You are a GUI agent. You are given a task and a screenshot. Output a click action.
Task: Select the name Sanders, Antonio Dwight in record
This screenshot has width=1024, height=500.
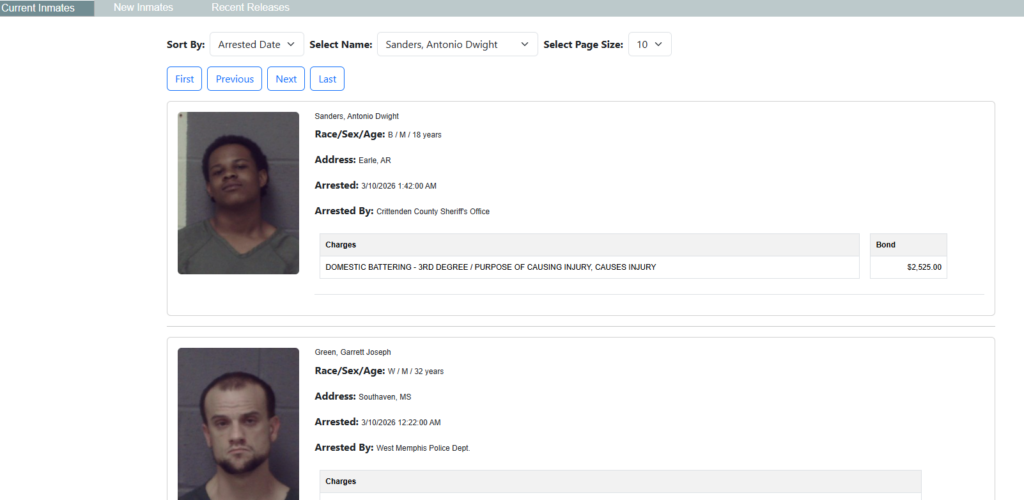(356, 116)
